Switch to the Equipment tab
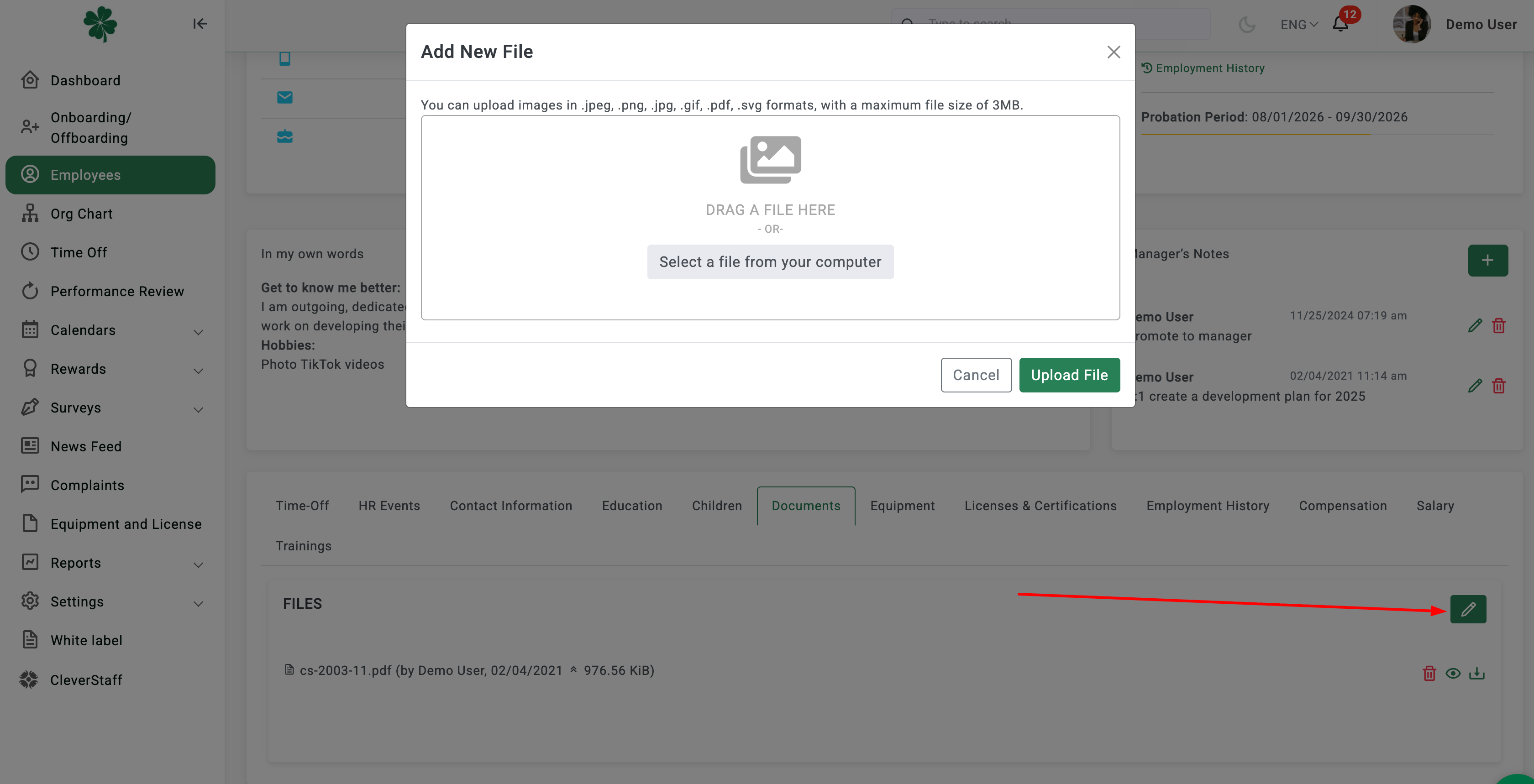 [x=902, y=506]
